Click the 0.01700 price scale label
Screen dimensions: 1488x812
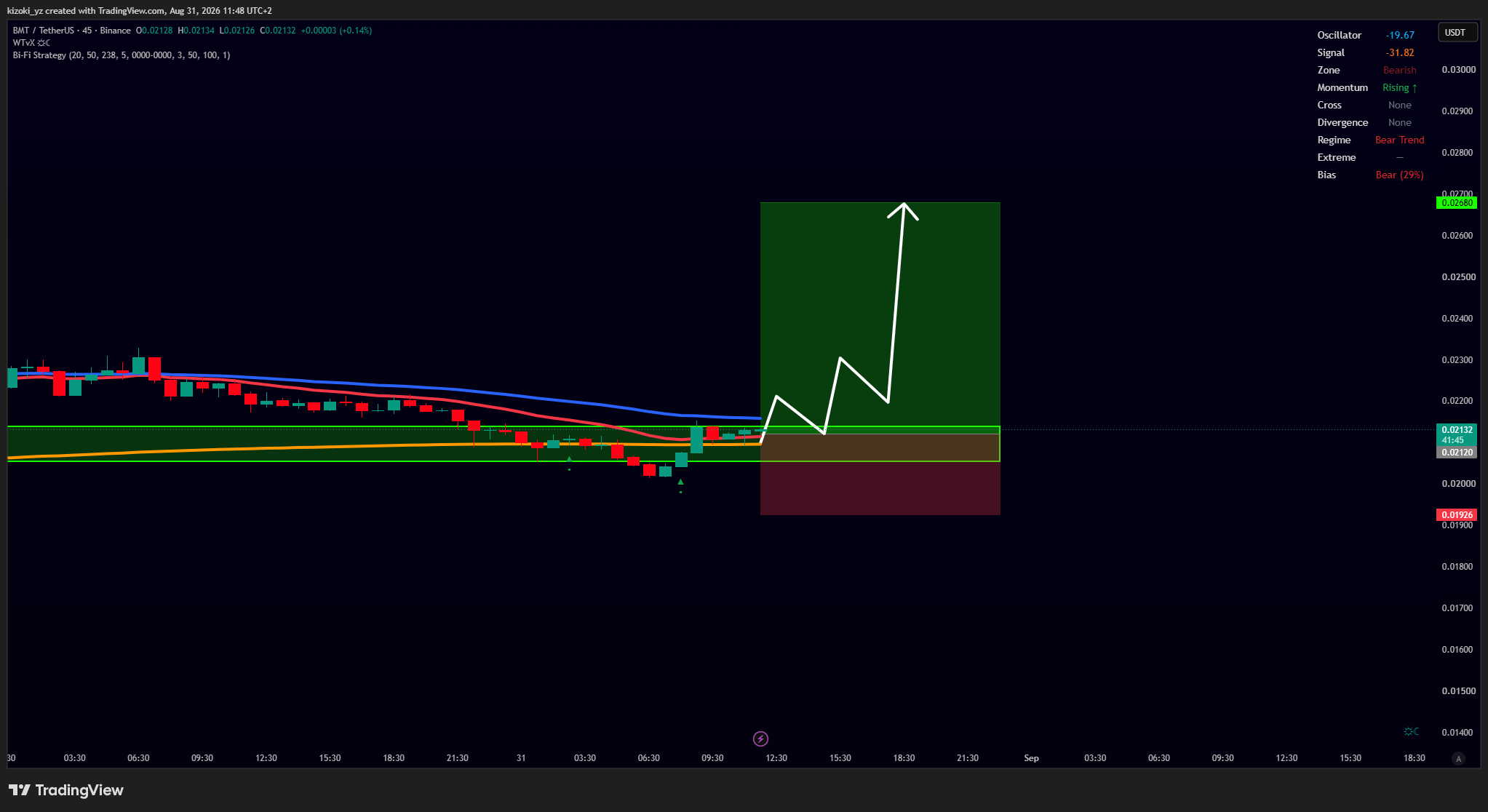pyautogui.click(x=1459, y=608)
